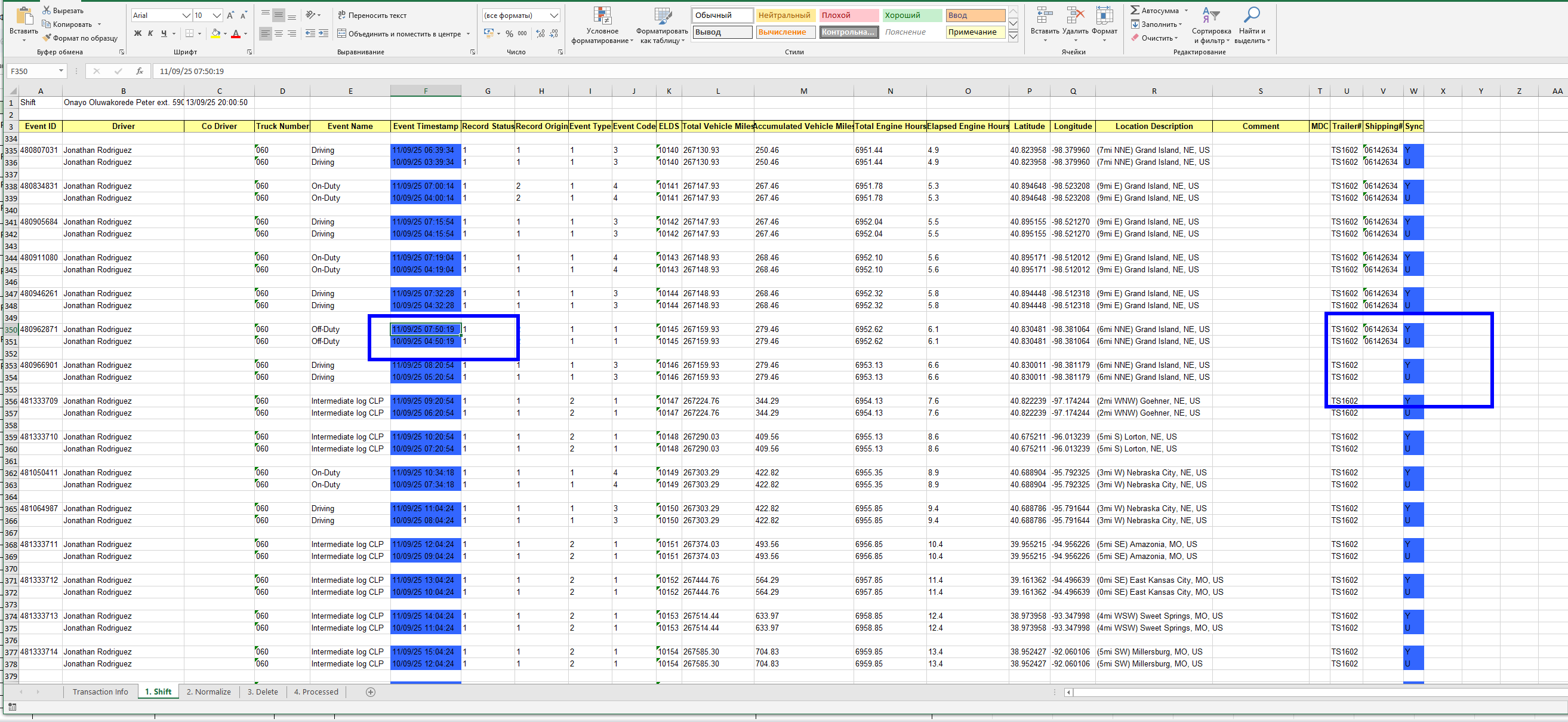
Task: Increase font size with large A icon
Action: pos(230,15)
